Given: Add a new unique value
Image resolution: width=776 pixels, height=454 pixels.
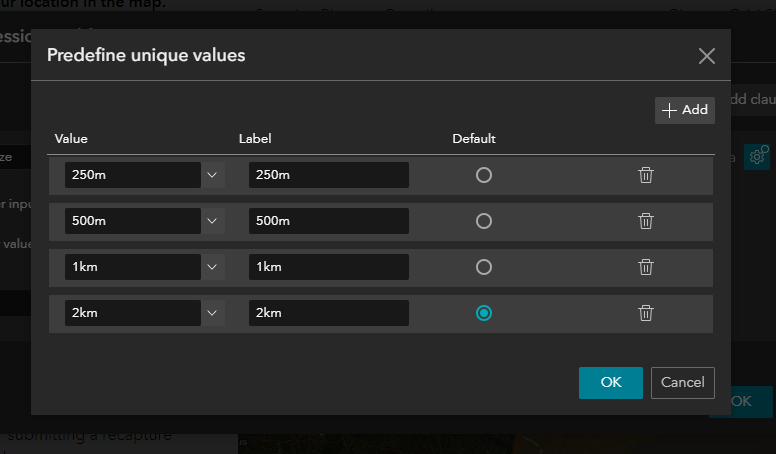Looking at the screenshot, I should tap(685, 110).
